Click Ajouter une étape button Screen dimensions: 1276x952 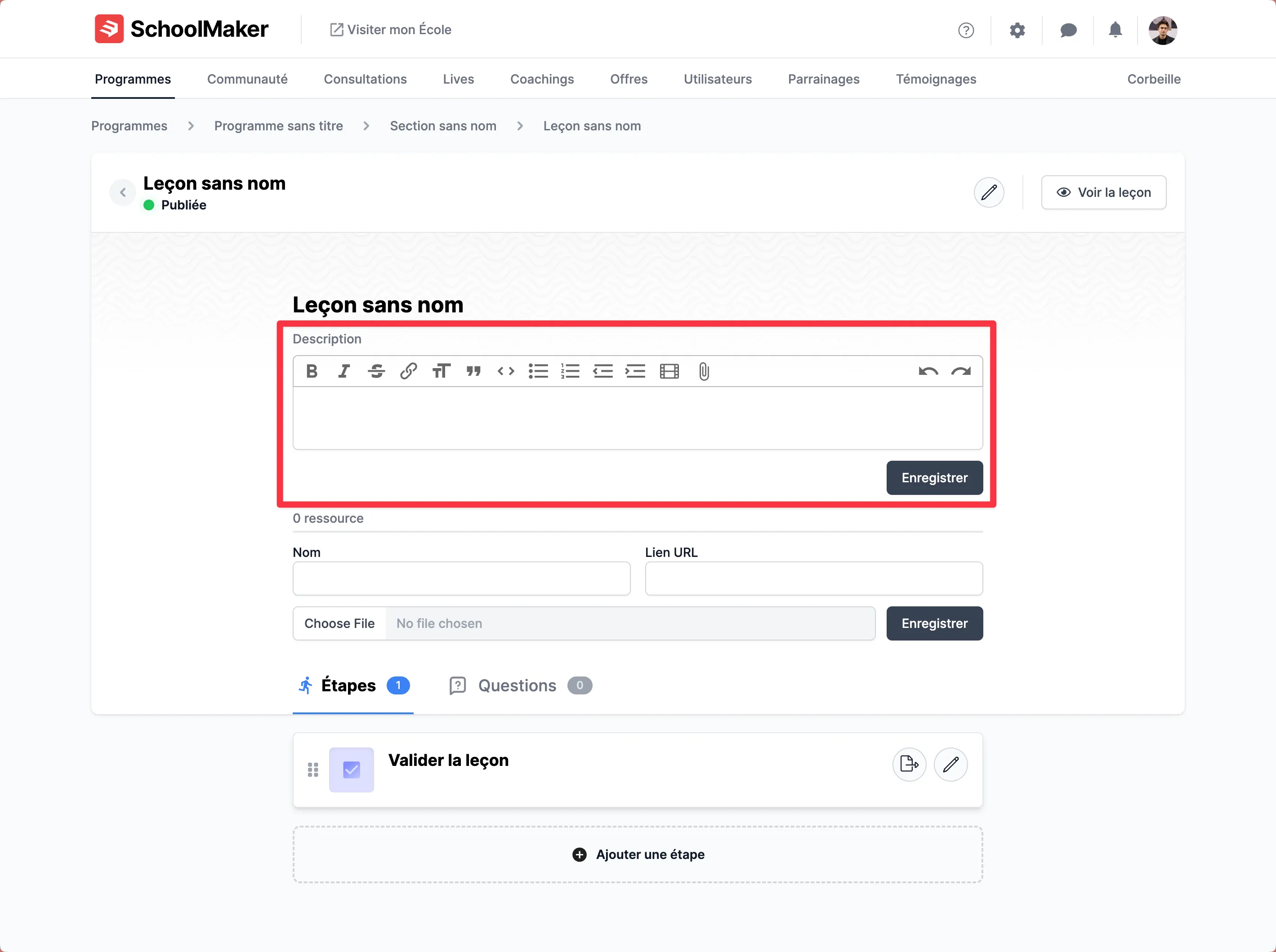[638, 854]
